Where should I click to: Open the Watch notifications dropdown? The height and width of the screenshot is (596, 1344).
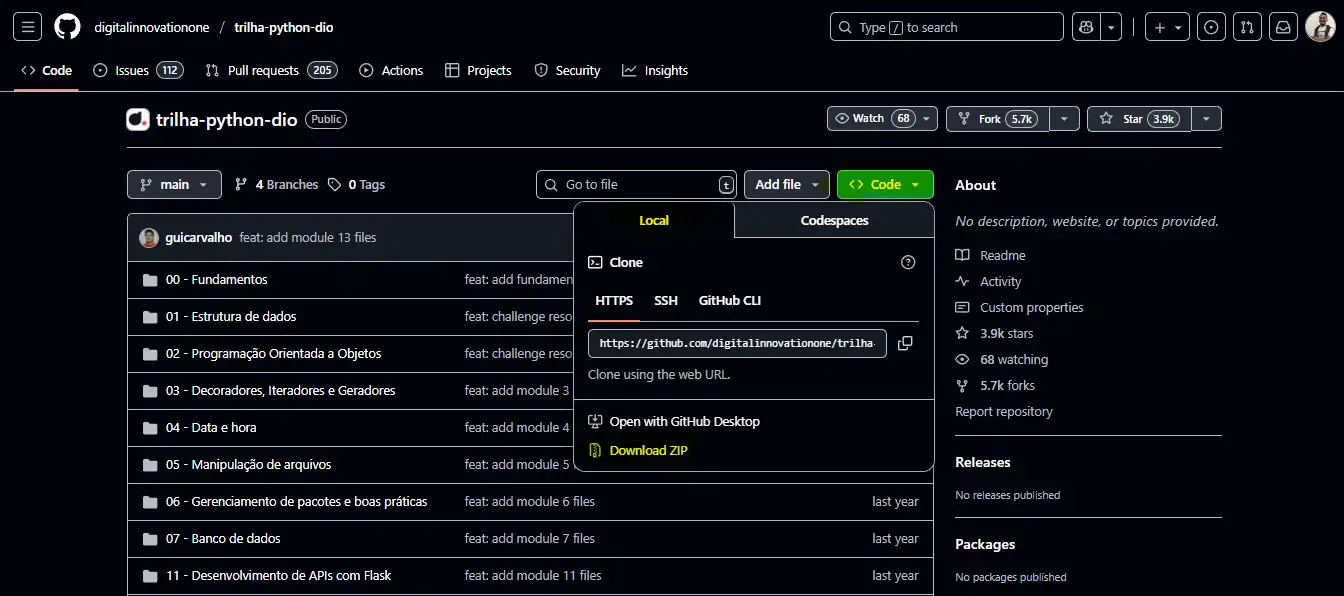coord(882,119)
